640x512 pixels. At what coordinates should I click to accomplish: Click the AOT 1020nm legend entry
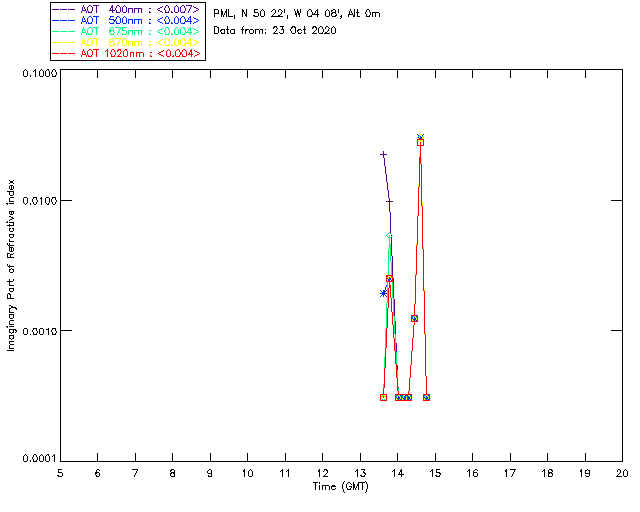[x=127, y=53]
